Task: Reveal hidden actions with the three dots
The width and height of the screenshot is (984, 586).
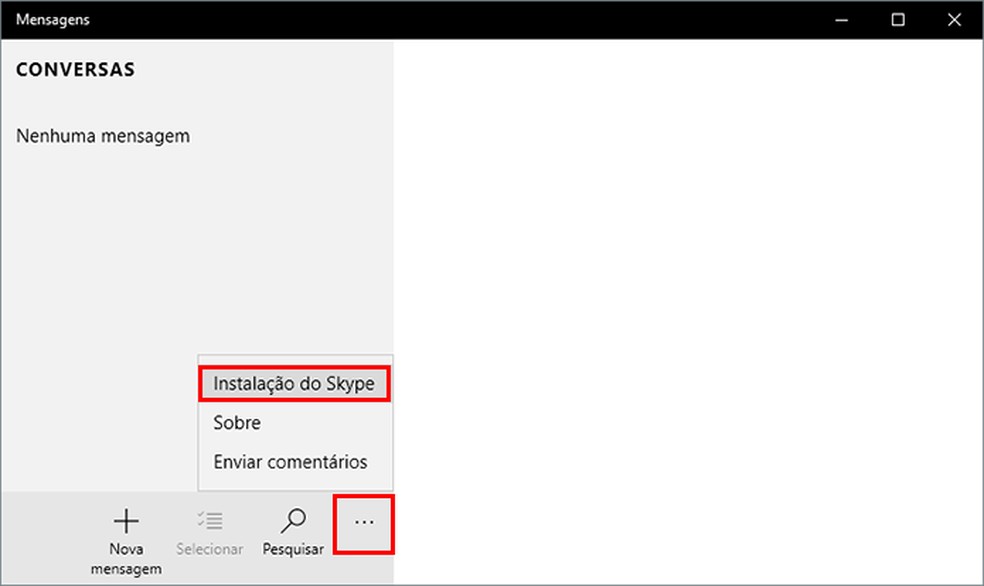Action: point(364,523)
